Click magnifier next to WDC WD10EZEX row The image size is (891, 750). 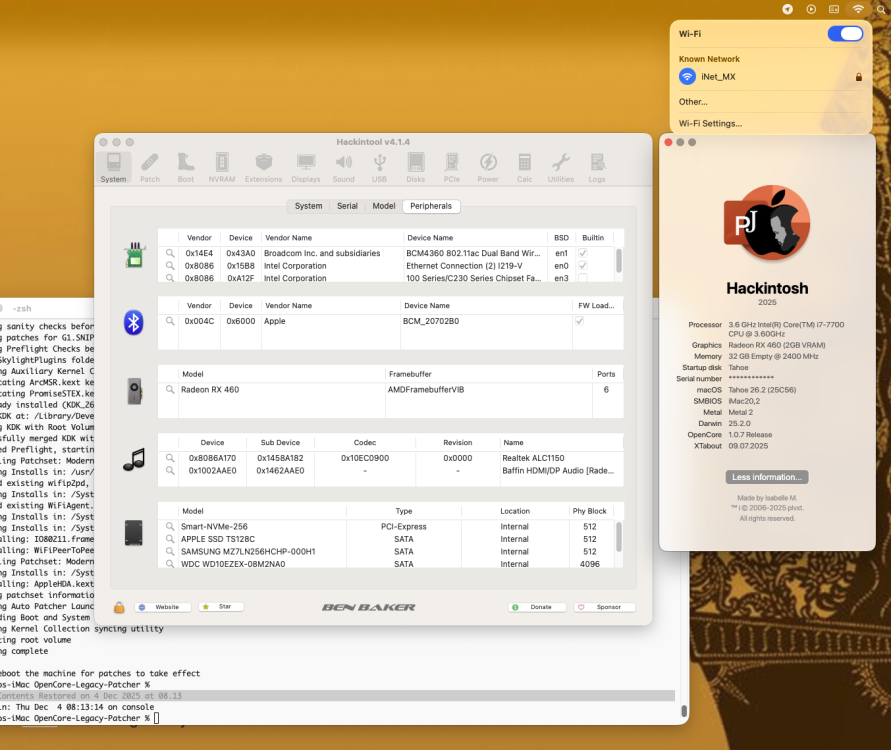[170, 564]
